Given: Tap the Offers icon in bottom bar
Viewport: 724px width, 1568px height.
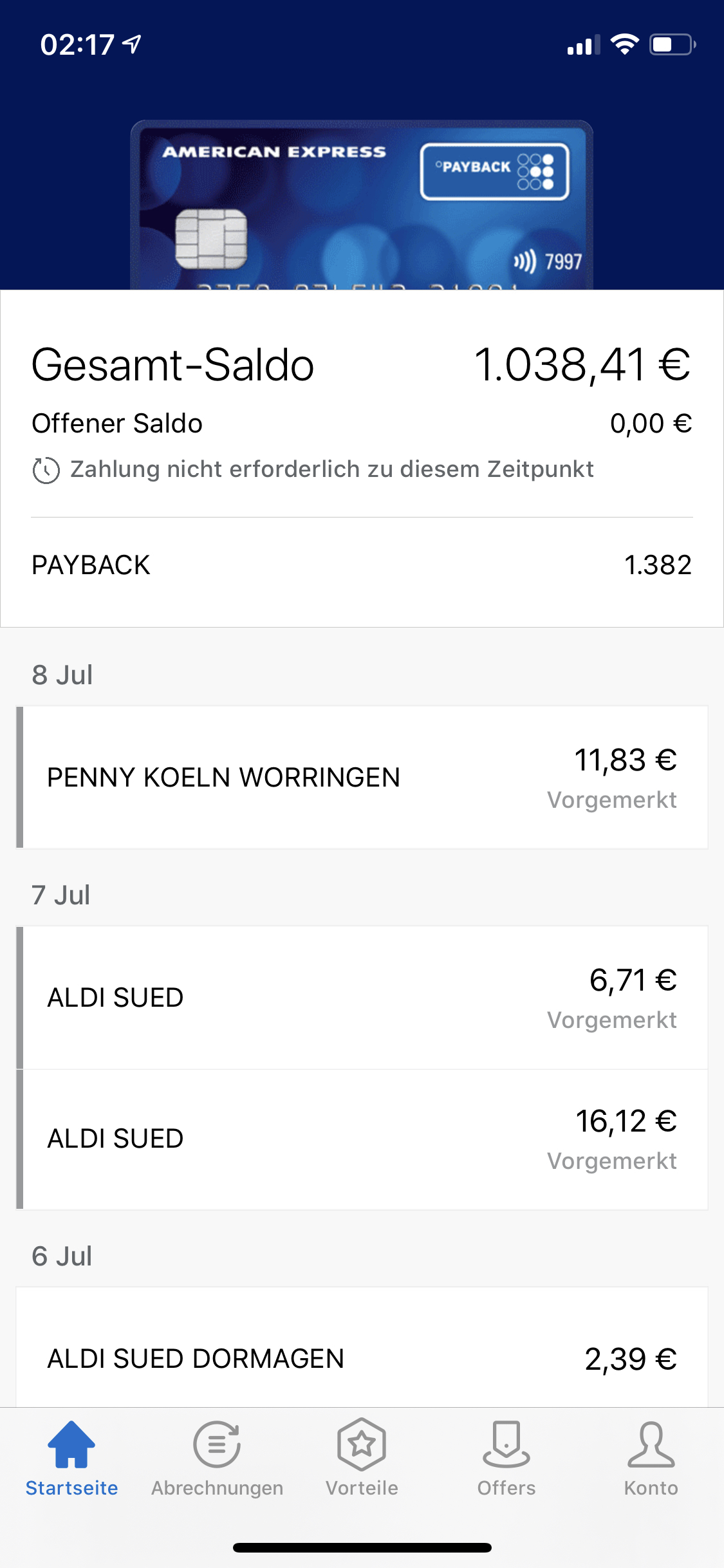Looking at the screenshot, I should click(506, 1444).
